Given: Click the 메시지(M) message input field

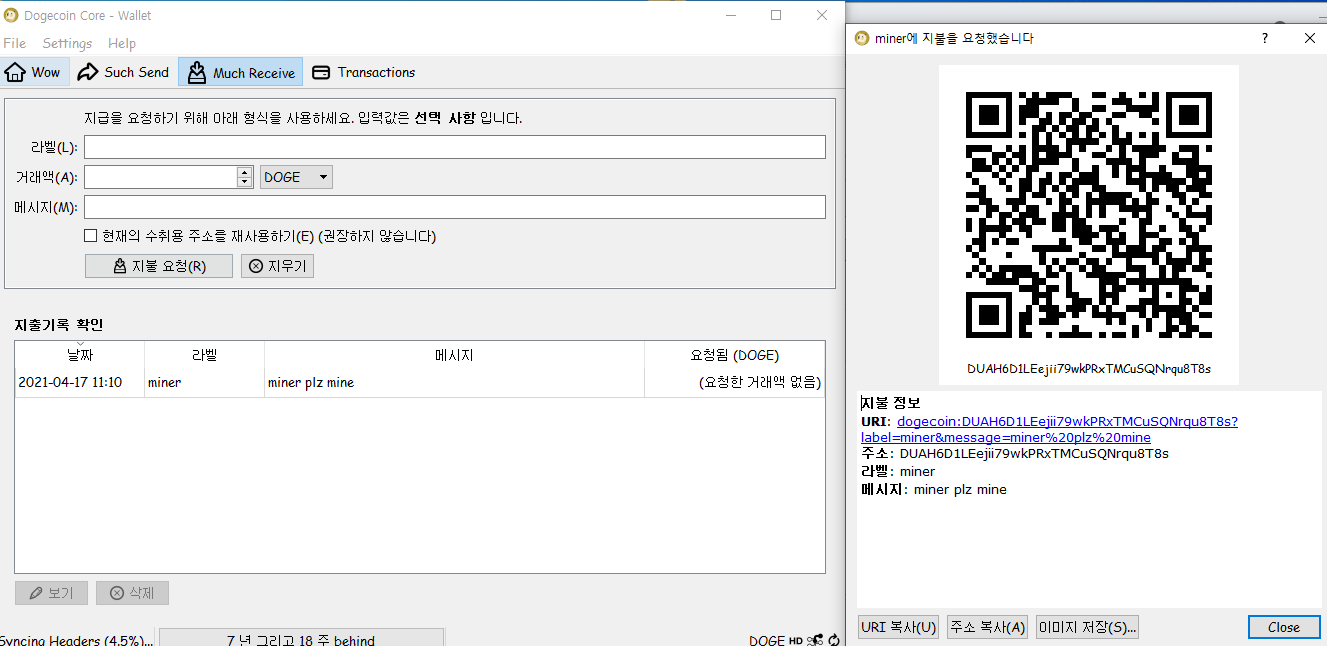Looking at the screenshot, I should [455, 207].
